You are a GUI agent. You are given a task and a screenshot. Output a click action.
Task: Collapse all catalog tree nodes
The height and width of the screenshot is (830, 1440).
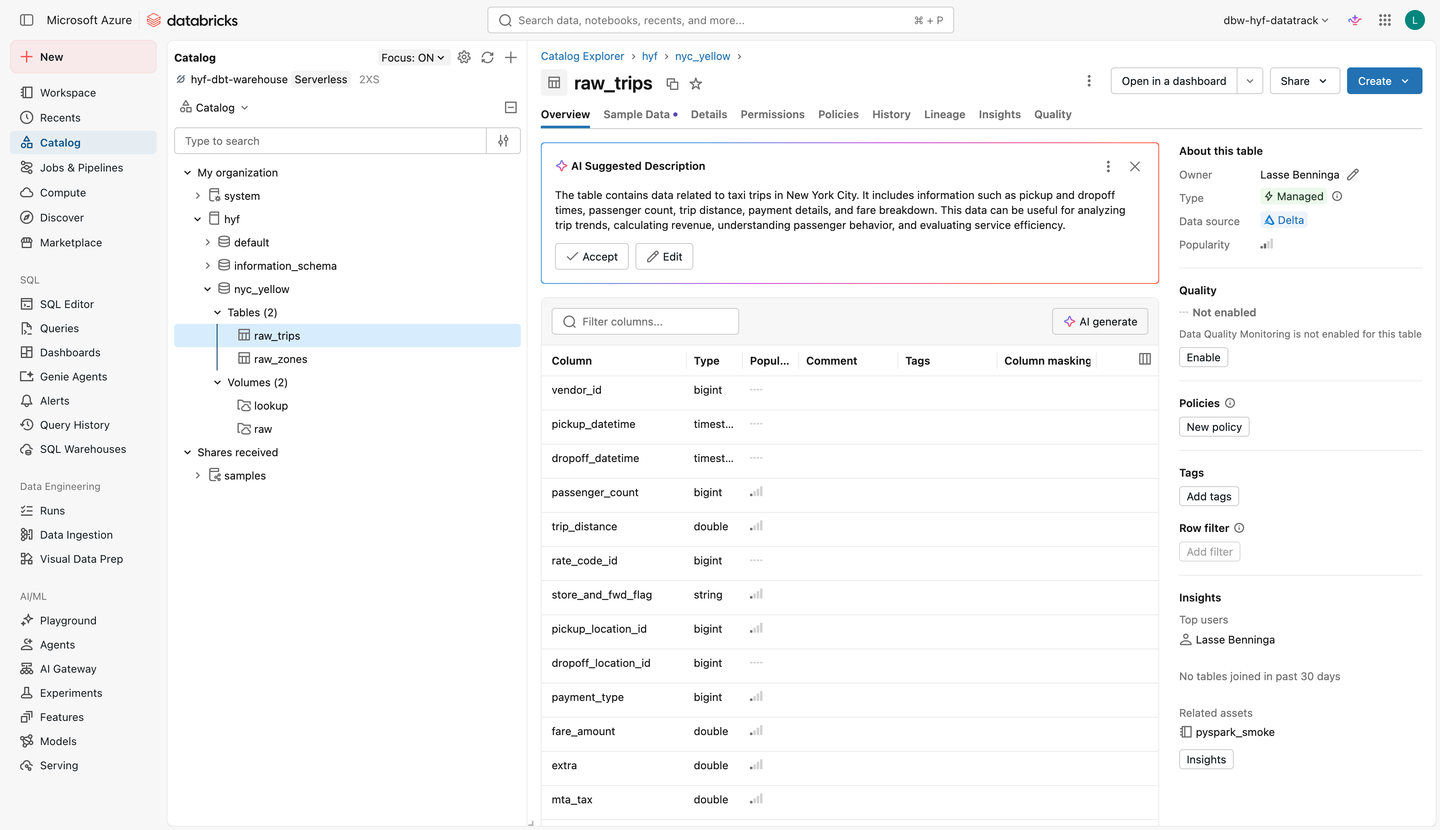511,108
